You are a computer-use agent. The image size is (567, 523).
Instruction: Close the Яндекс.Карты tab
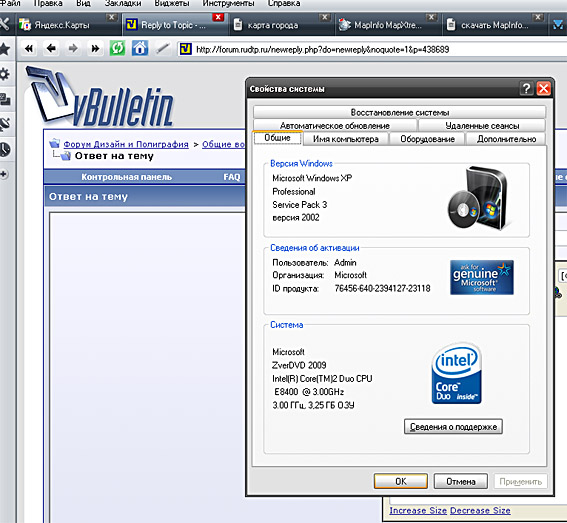pos(111,17)
